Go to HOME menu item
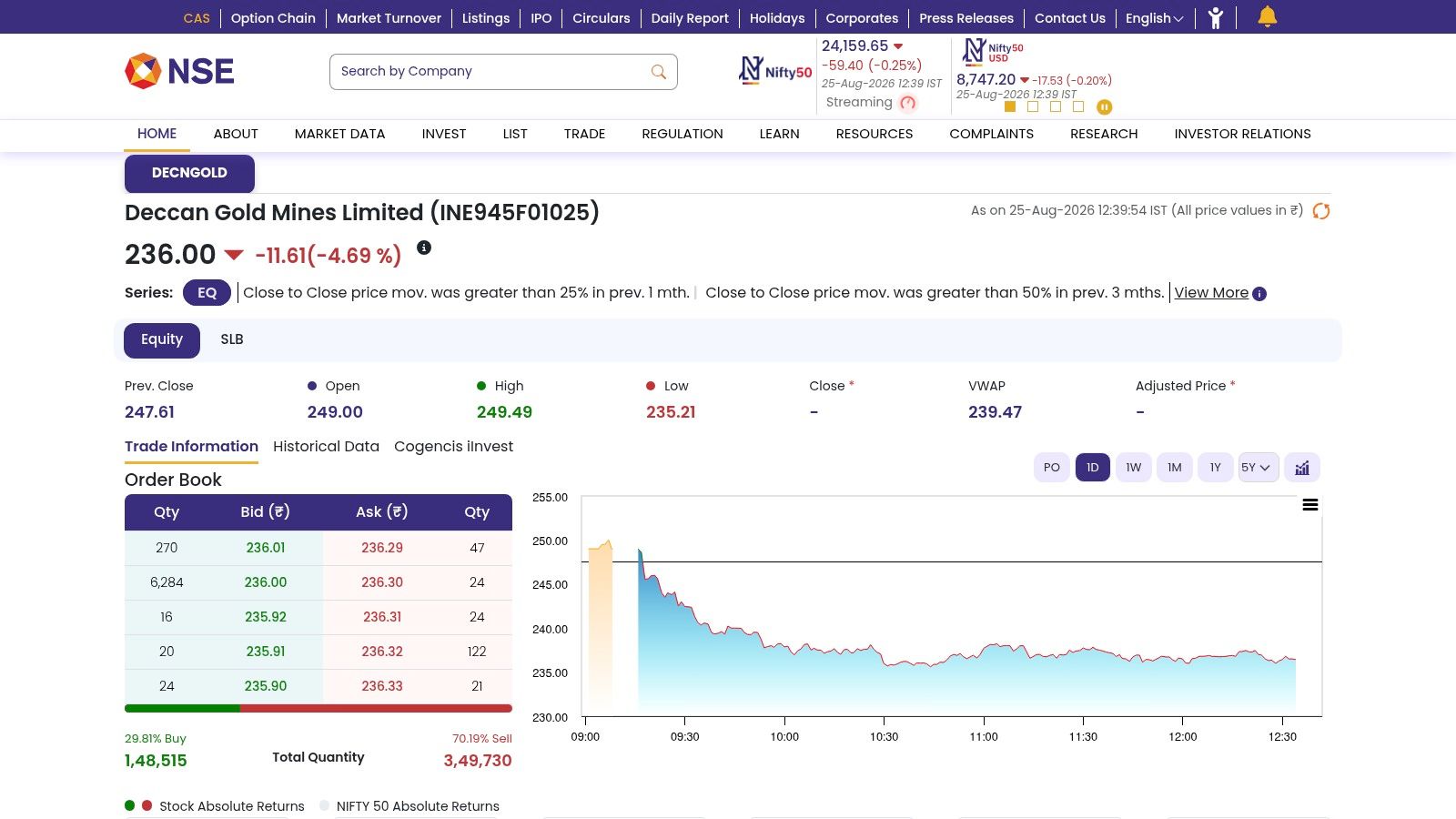1456x819 pixels. 157,134
